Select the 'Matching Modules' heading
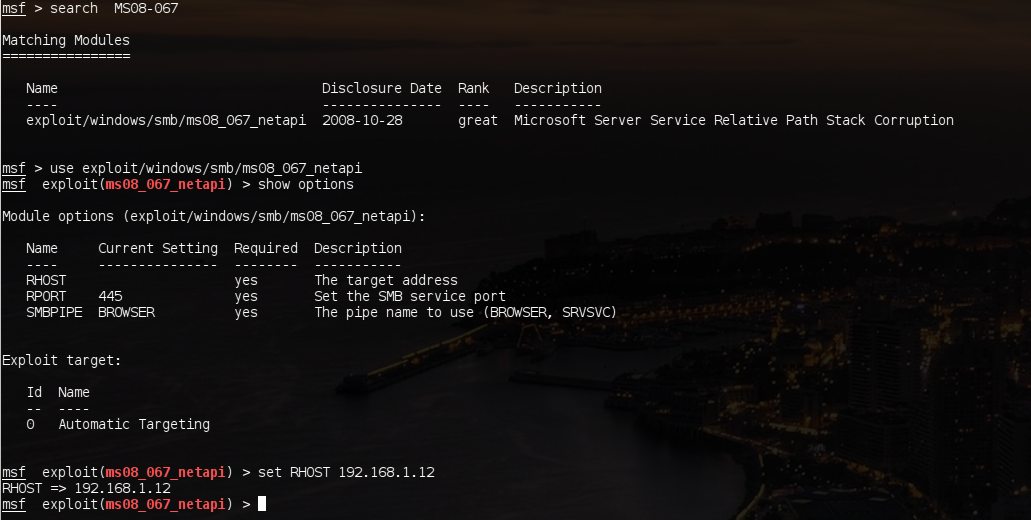1031x520 pixels. tap(66, 40)
